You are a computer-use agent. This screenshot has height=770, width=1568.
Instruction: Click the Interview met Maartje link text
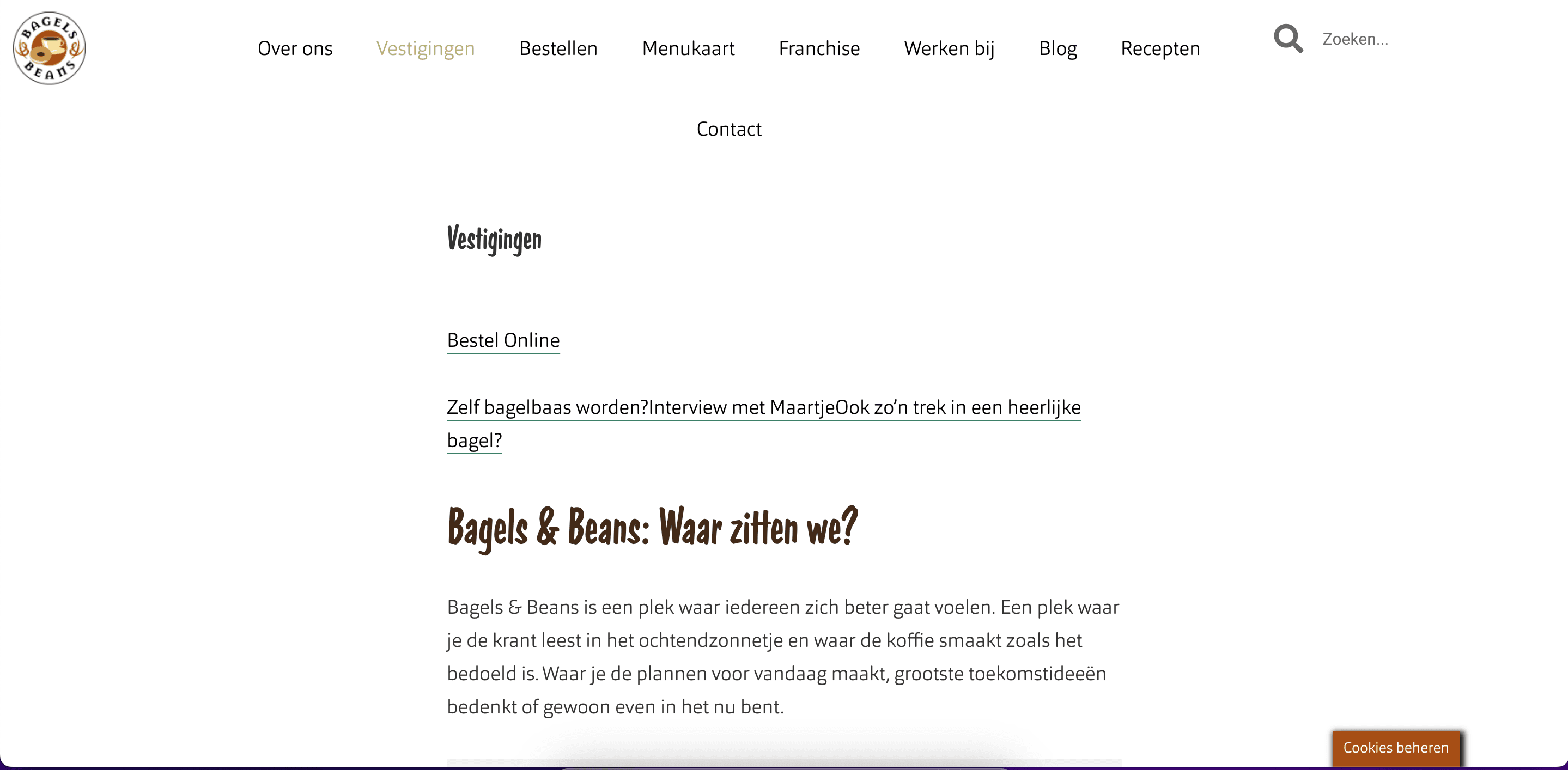pos(741,407)
